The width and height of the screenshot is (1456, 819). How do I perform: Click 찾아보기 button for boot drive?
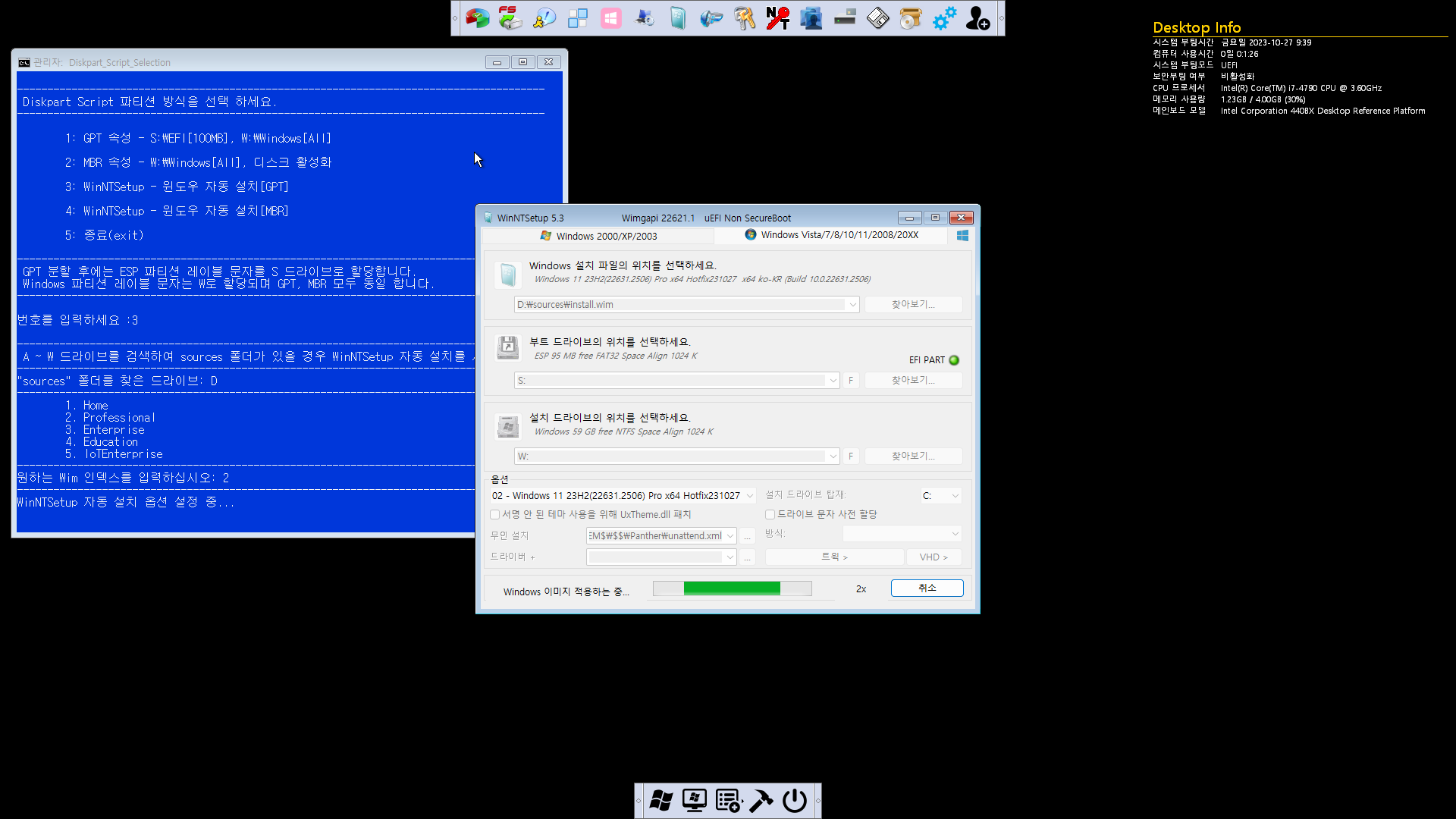(x=913, y=381)
